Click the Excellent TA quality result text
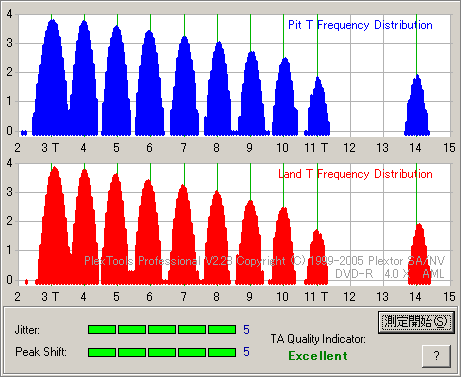The width and height of the screenshot is (461, 377). tap(318, 356)
